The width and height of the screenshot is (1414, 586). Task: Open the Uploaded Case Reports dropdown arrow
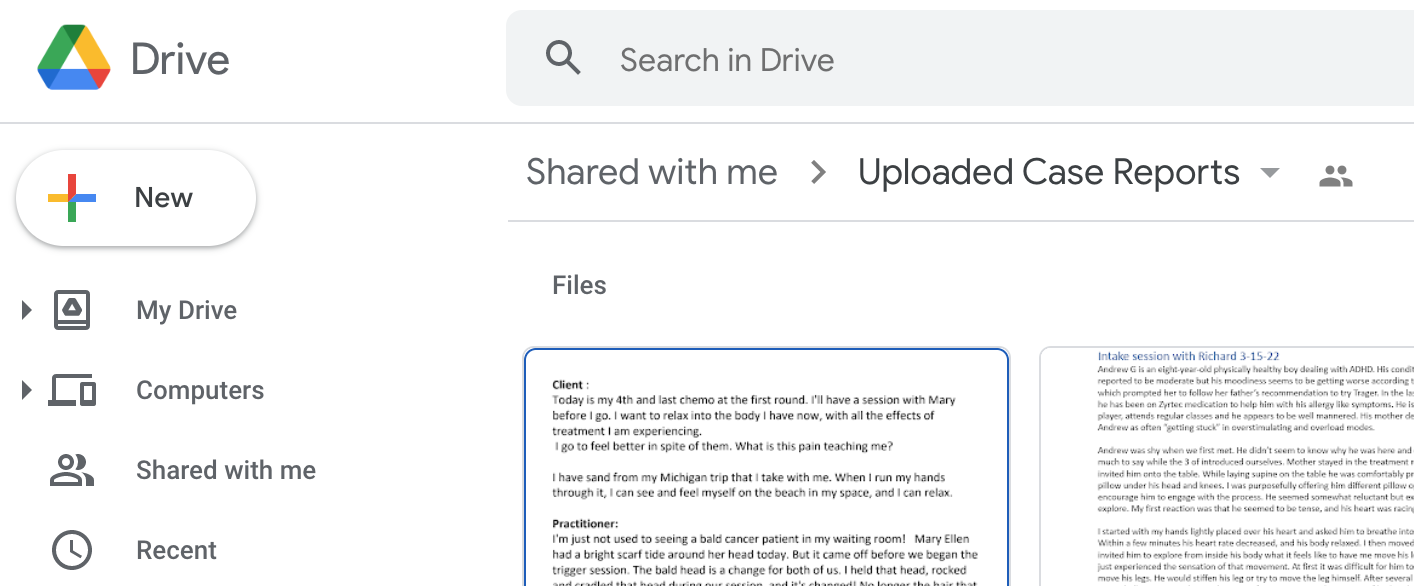tap(1270, 173)
